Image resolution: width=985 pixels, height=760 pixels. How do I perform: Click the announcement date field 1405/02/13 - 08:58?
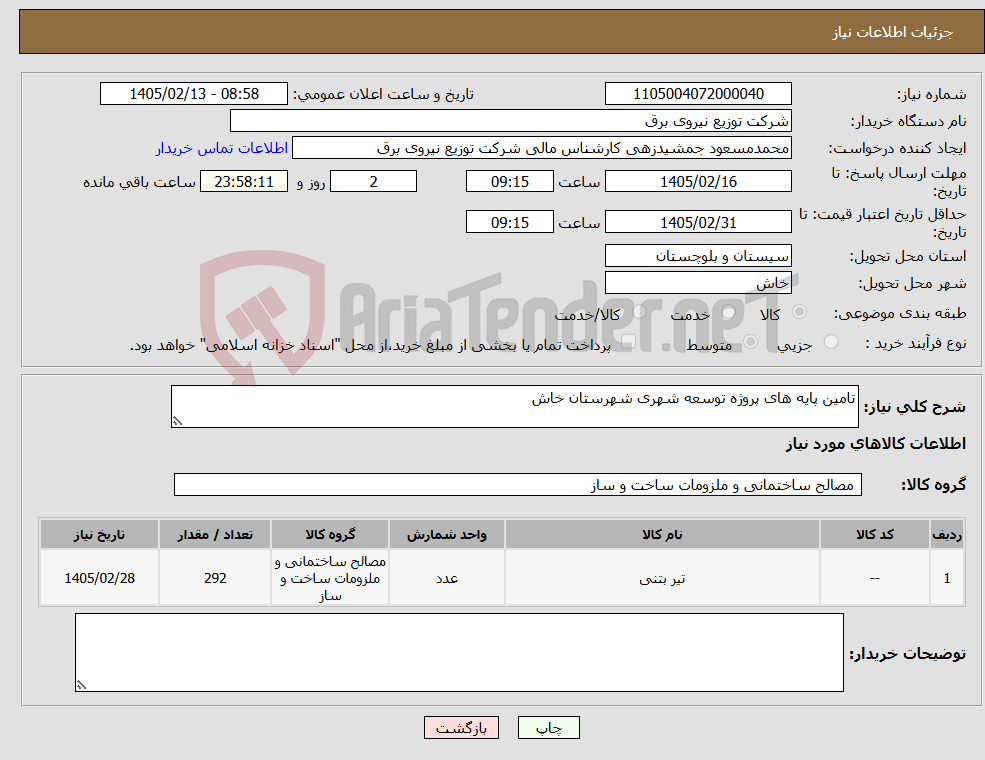193,94
